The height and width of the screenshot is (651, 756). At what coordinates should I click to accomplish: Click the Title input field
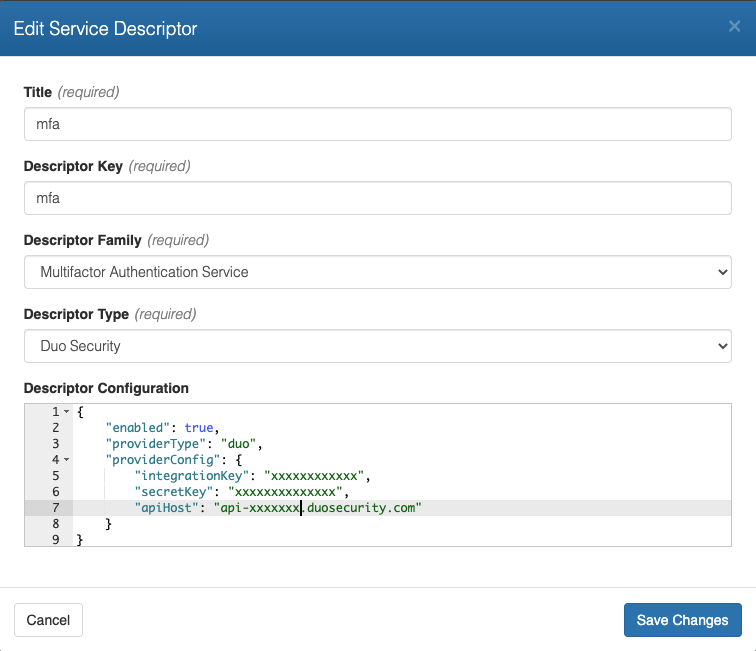tap(377, 124)
